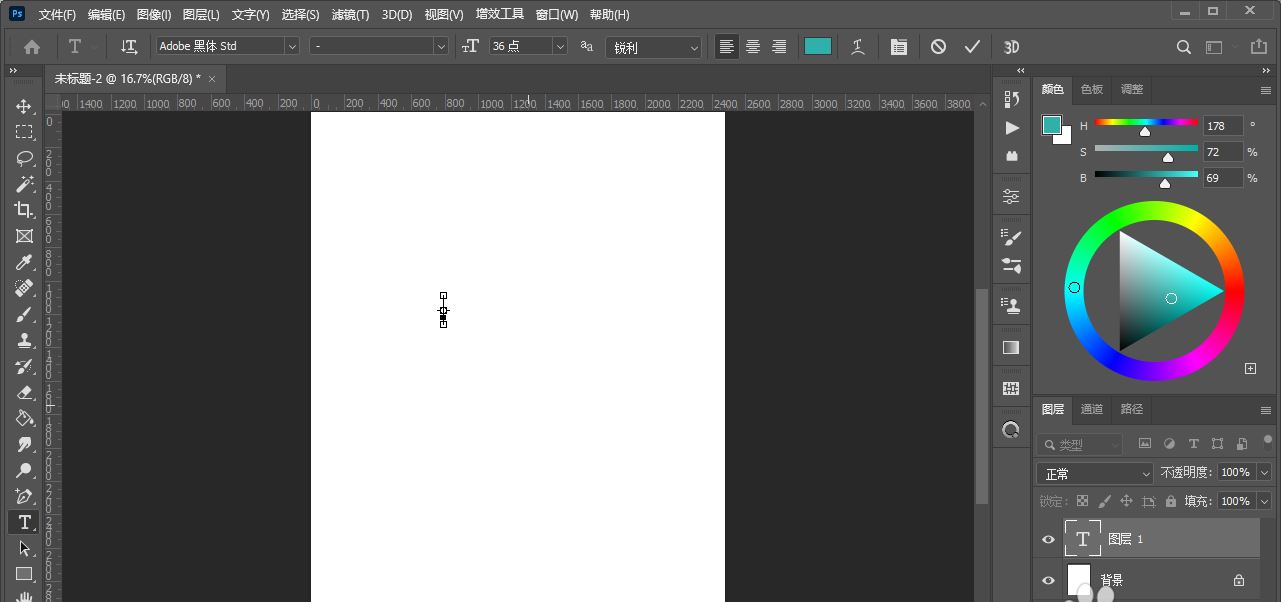Click the text color swatch
The height and width of the screenshot is (602, 1281).
tap(818, 46)
